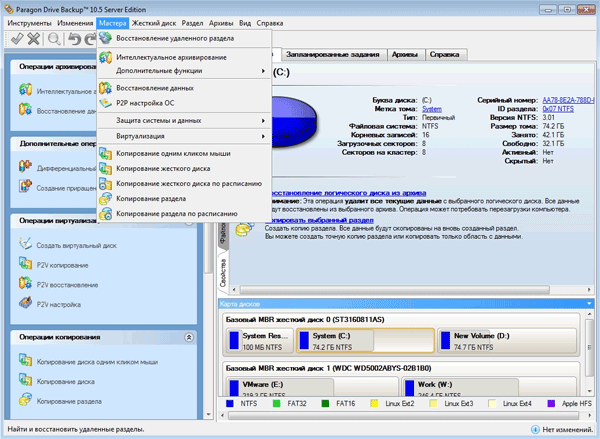Click Копирование жесткого диска menu icon
This screenshot has width=600, height=439.
[105, 168]
